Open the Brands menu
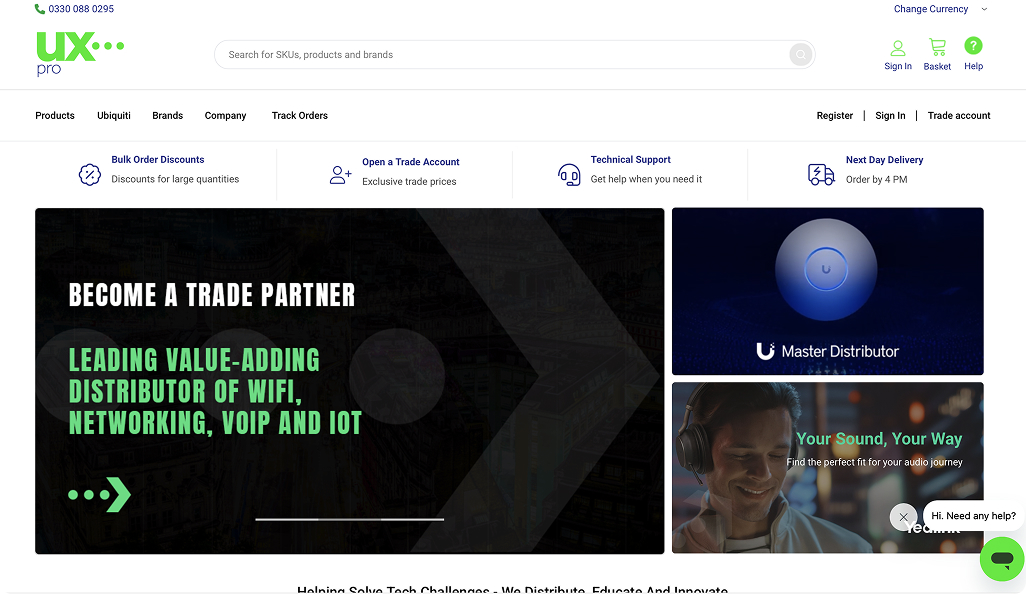 tap(167, 116)
